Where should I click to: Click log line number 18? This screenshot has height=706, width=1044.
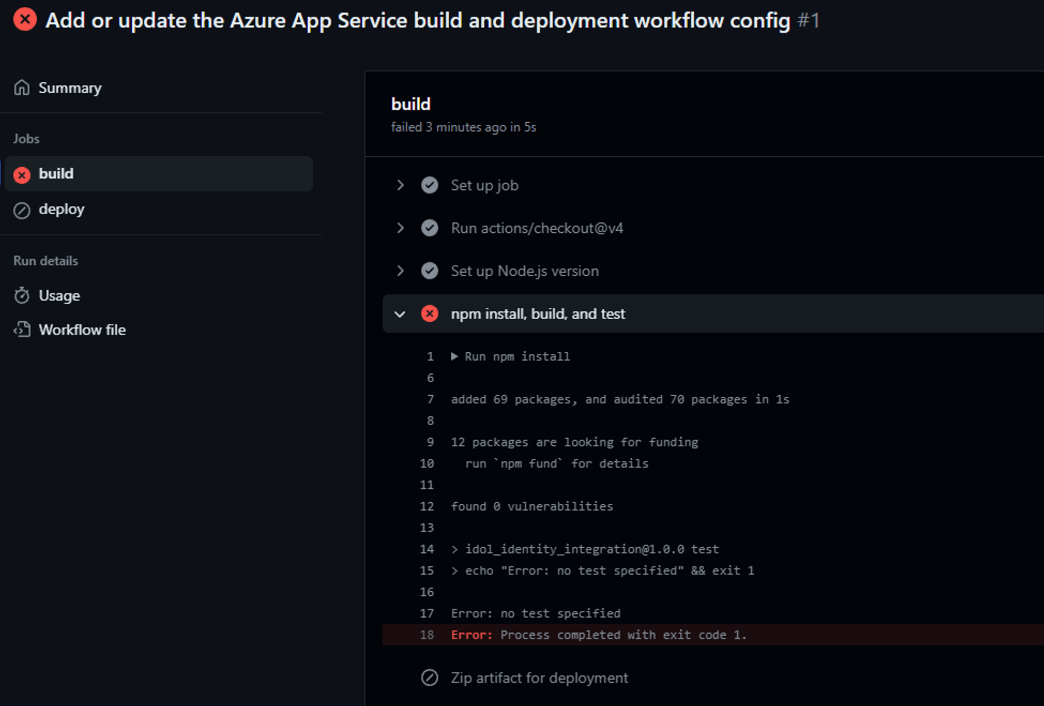pyautogui.click(x=427, y=635)
